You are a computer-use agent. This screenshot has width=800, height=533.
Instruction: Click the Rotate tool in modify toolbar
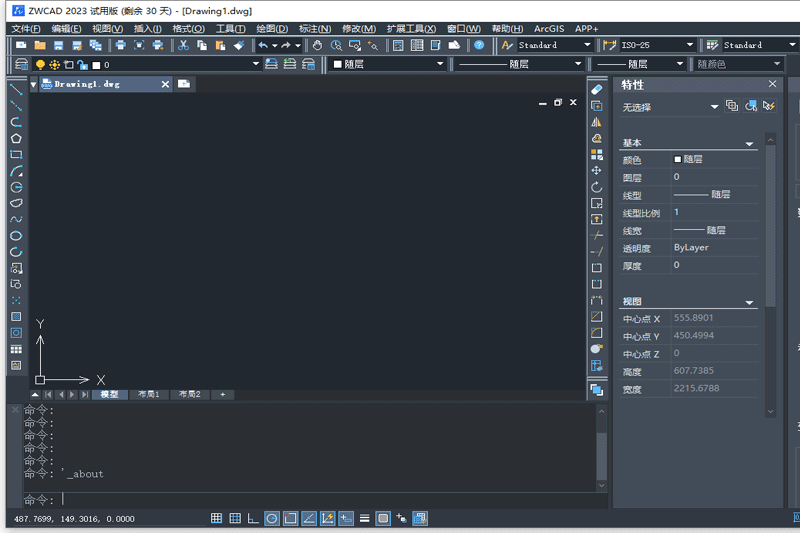tap(596, 187)
